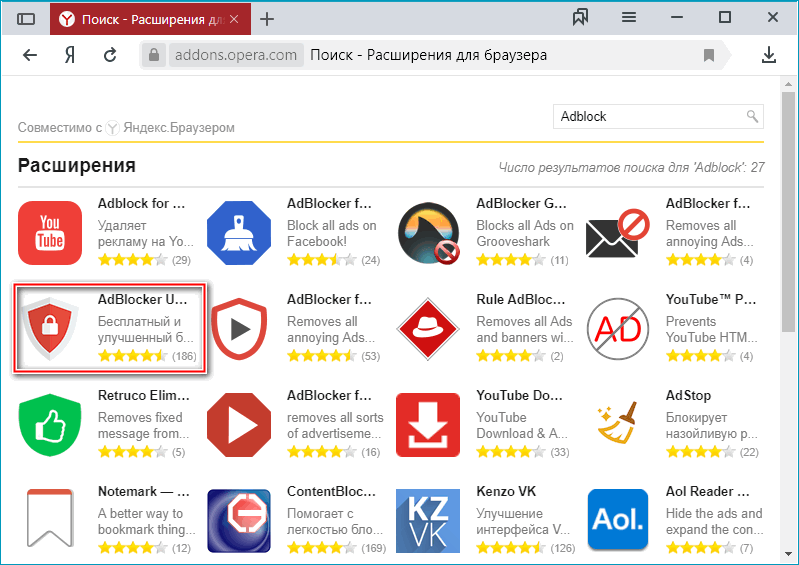Open the AdBlocker Ultimate shield icon
Screen dimensions: 799x565
[50, 329]
